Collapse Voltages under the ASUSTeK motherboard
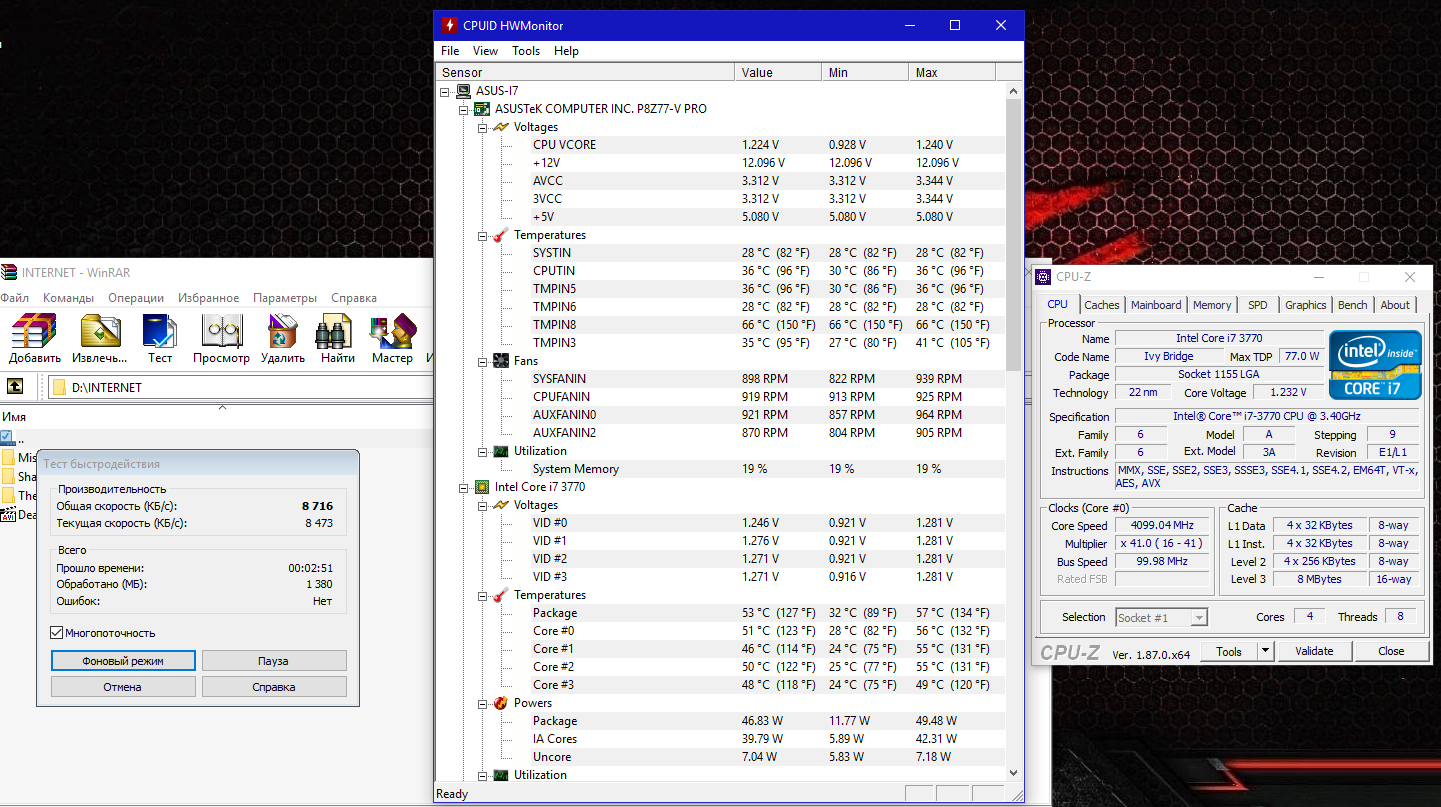 pyautogui.click(x=482, y=127)
